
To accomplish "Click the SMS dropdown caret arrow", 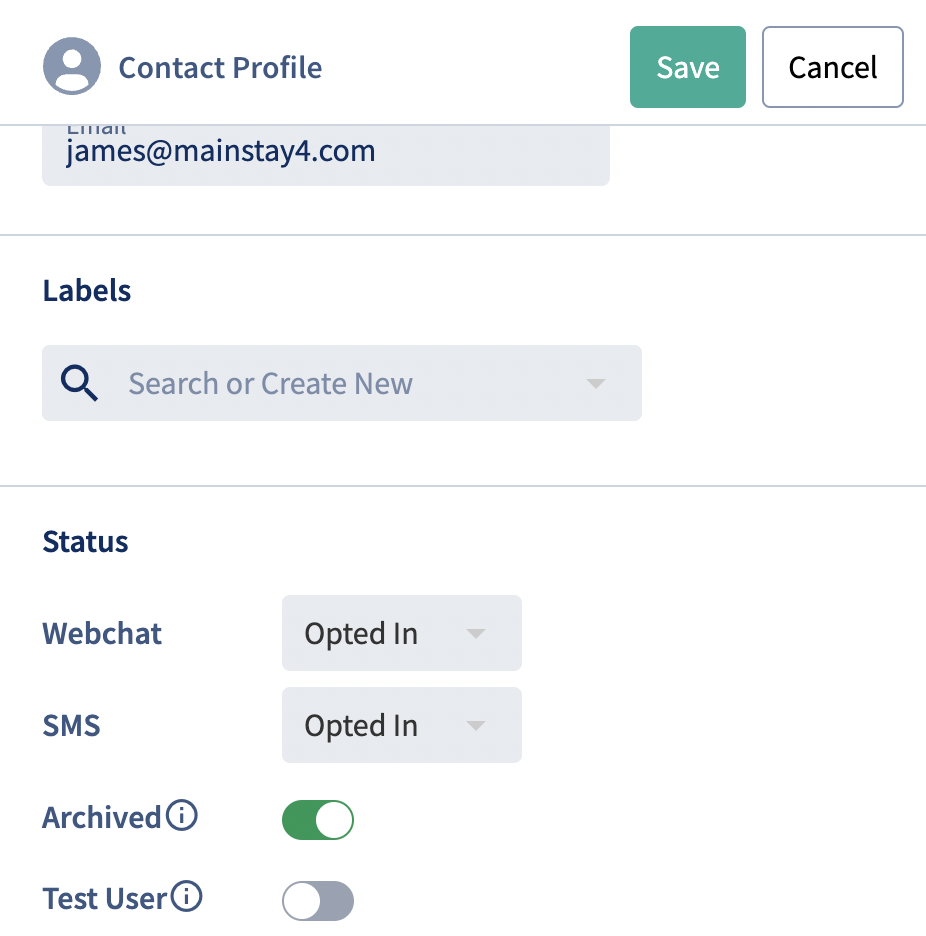I will tap(476, 725).
